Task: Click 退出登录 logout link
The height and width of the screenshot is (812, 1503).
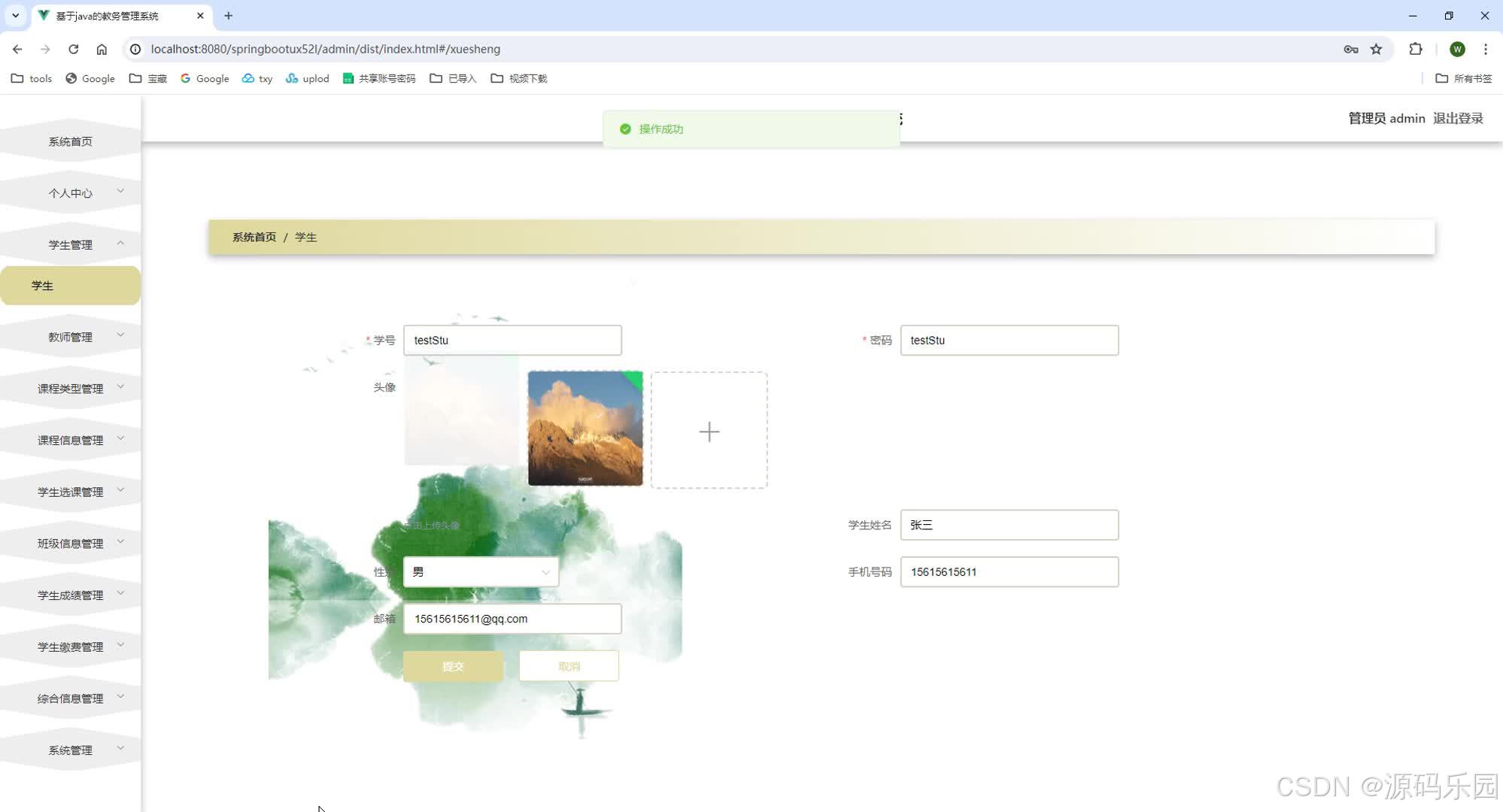Action: pos(1457,118)
